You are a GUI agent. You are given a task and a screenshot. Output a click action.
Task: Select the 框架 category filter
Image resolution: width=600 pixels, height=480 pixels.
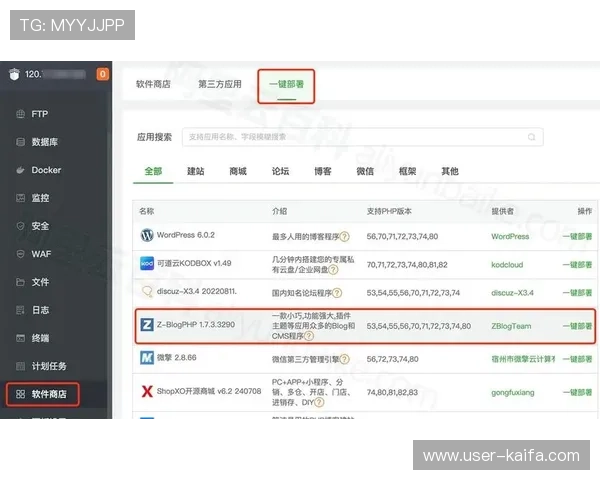tap(408, 171)
